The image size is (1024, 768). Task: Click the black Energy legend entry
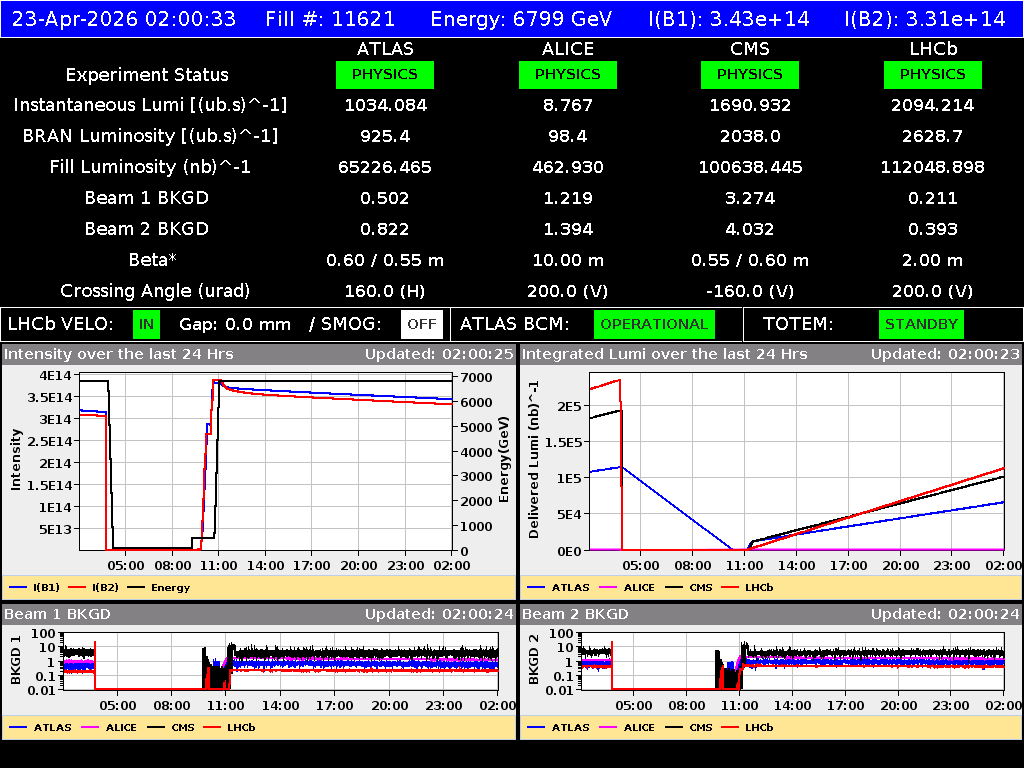159,588
